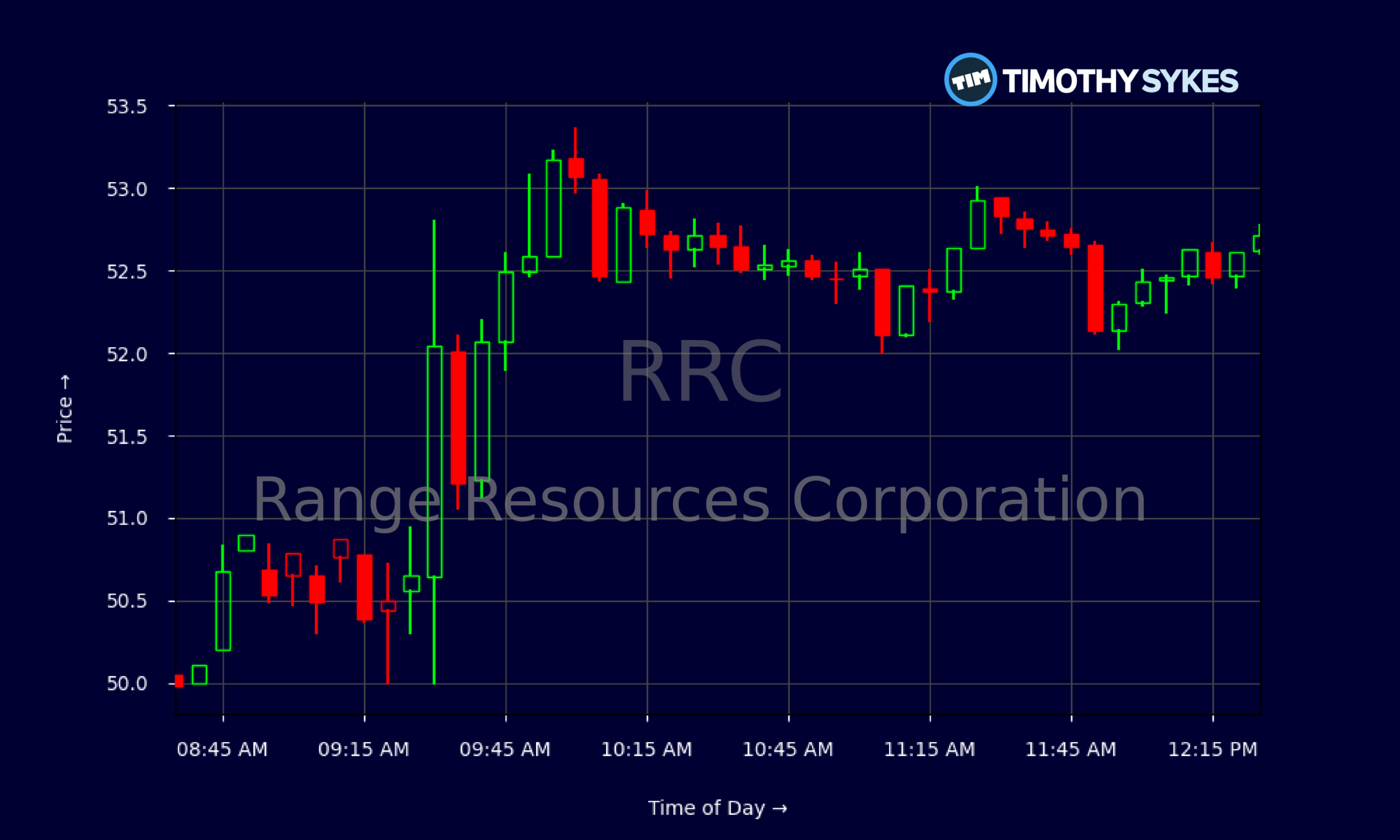Click the large red candle just before 11:45 AM gridline
Image resolution: width=1400 pixels, height=840 pixels.
(x=1095, y=288)
